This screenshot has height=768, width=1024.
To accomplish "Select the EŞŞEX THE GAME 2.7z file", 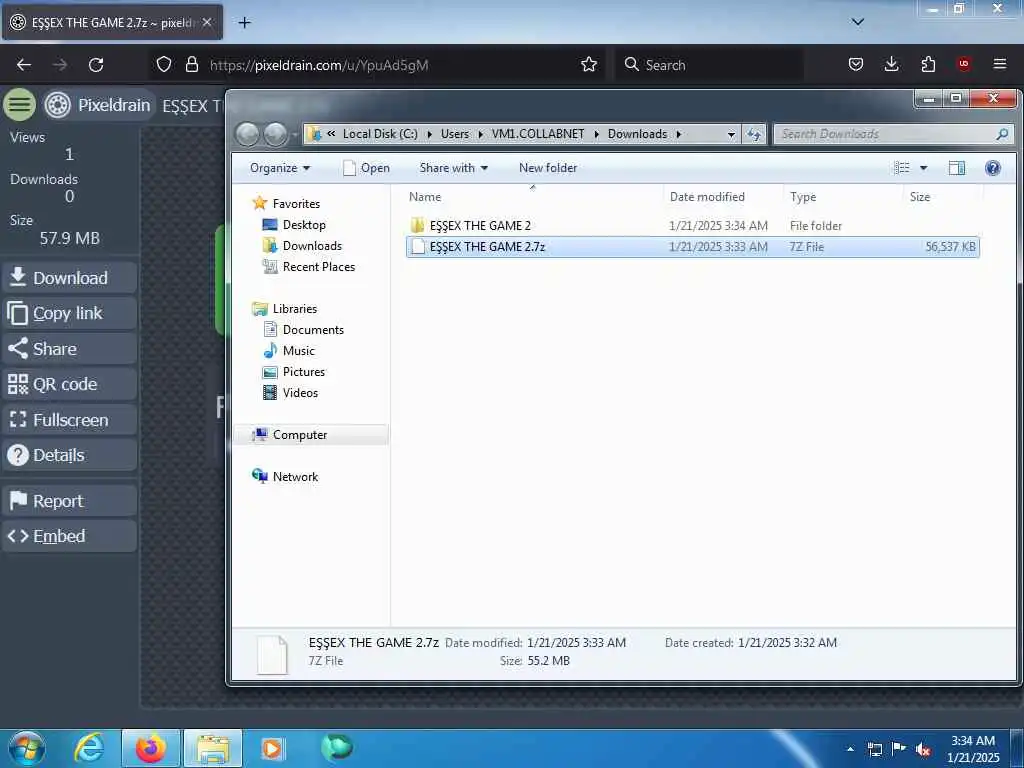I will [692, 247].
